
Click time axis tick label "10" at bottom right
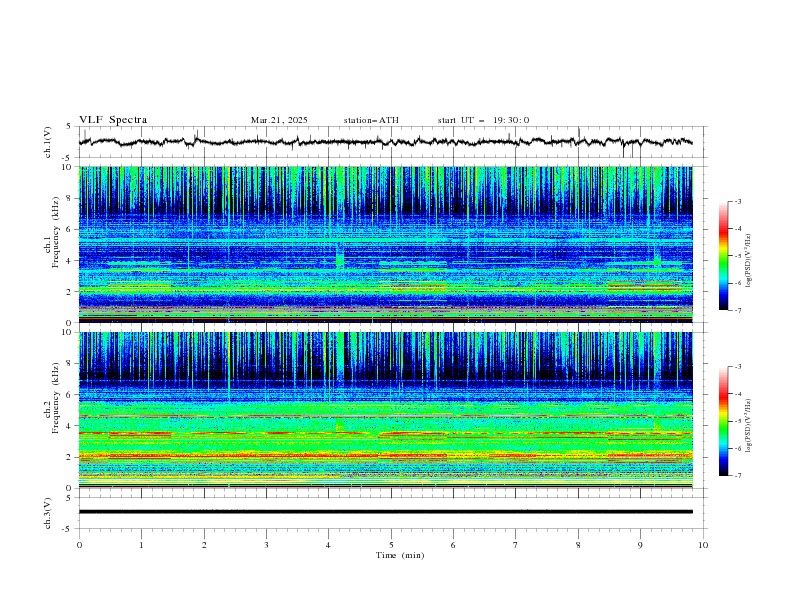pos(703,545)
